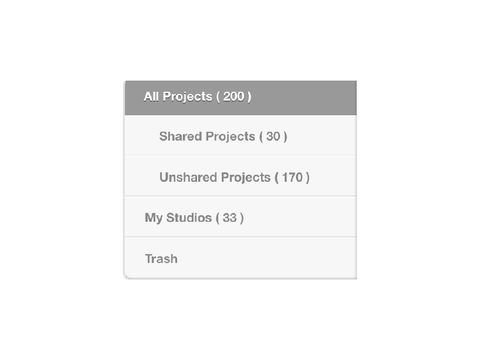View the Trash row at the bottom
480x360 pixels.
[241, 258]
